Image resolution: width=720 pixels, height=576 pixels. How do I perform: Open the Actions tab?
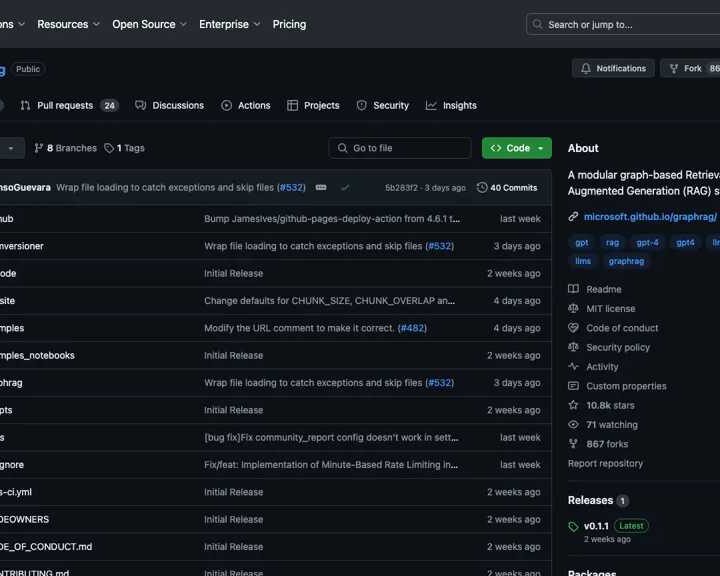(x=246, y=105)
